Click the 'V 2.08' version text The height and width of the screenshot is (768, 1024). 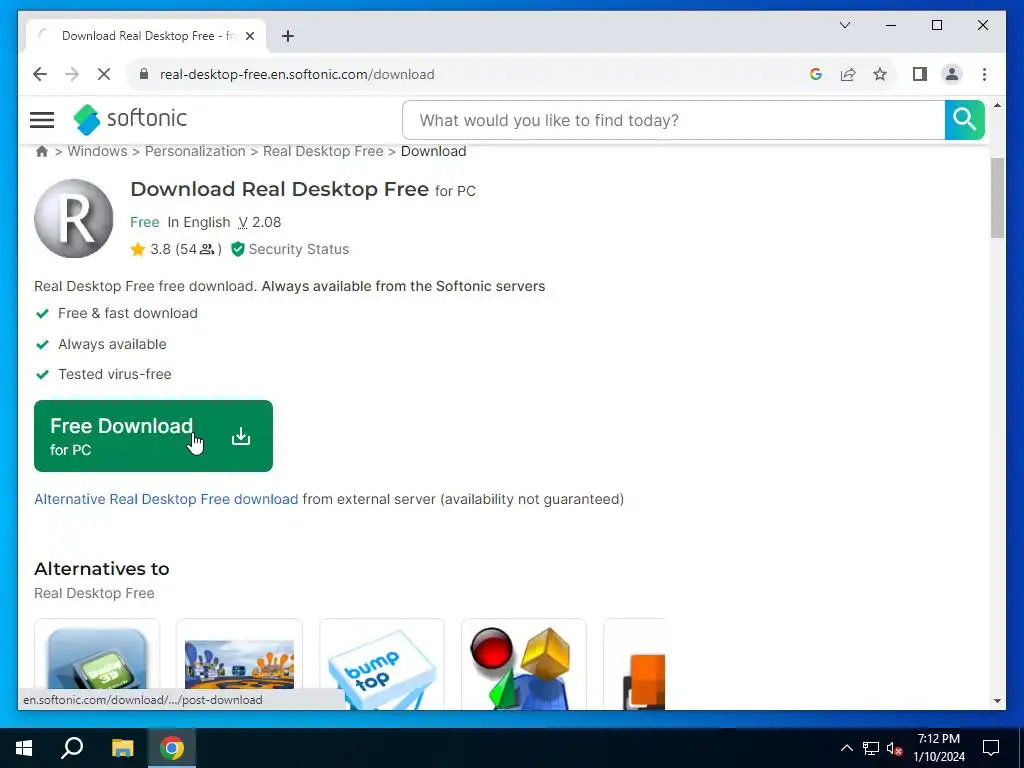tap(259, 222)
